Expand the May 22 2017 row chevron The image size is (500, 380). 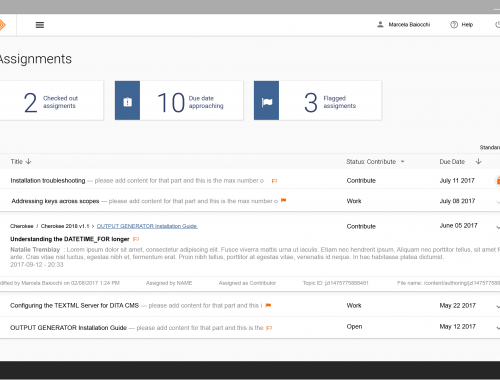pos(498,306)
